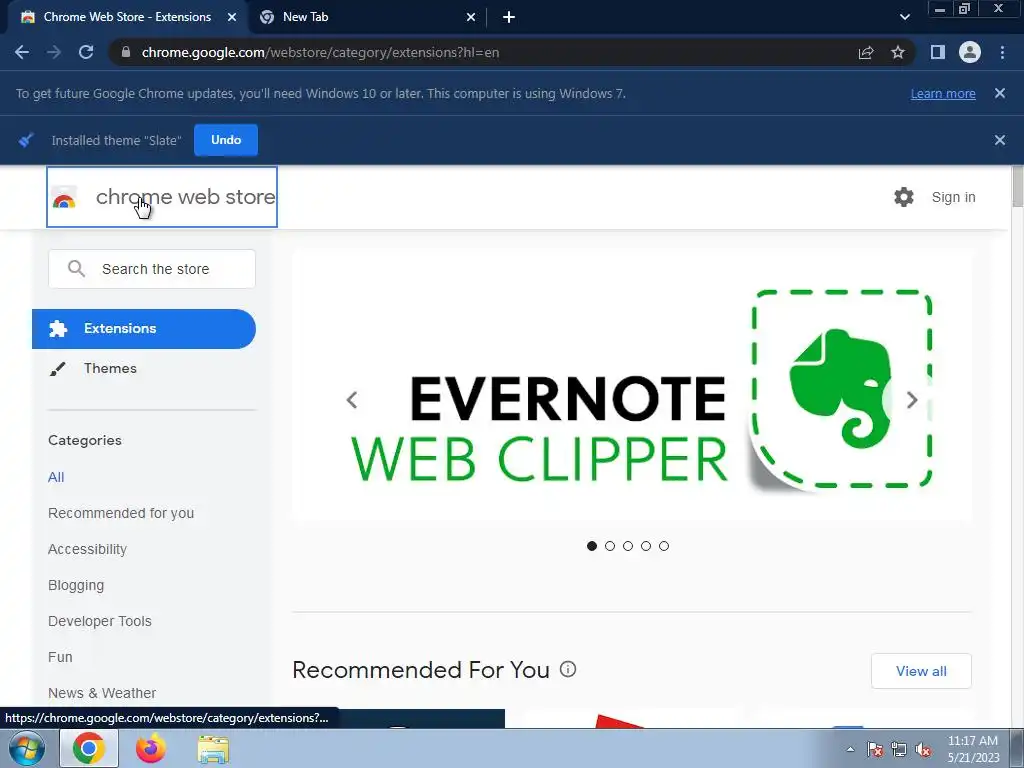
Task: Open a new tab with plus button
Action: (x=509, y=17)
